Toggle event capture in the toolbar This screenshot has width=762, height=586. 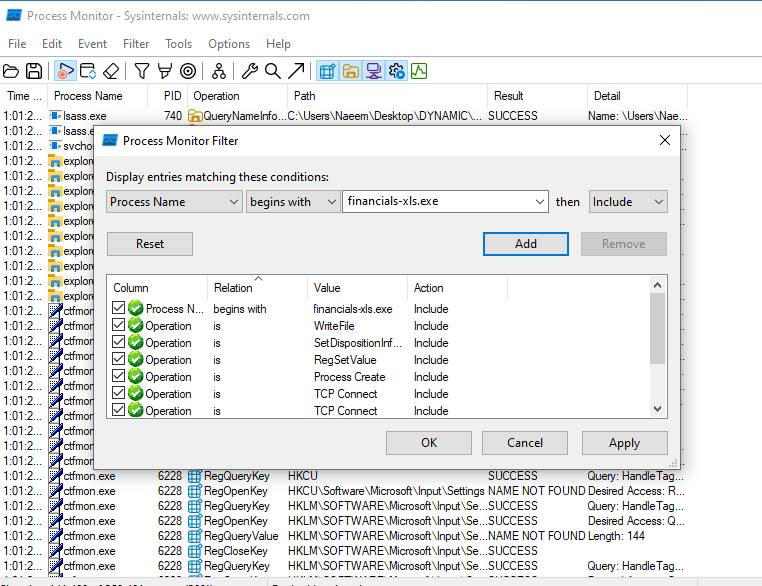65,71
